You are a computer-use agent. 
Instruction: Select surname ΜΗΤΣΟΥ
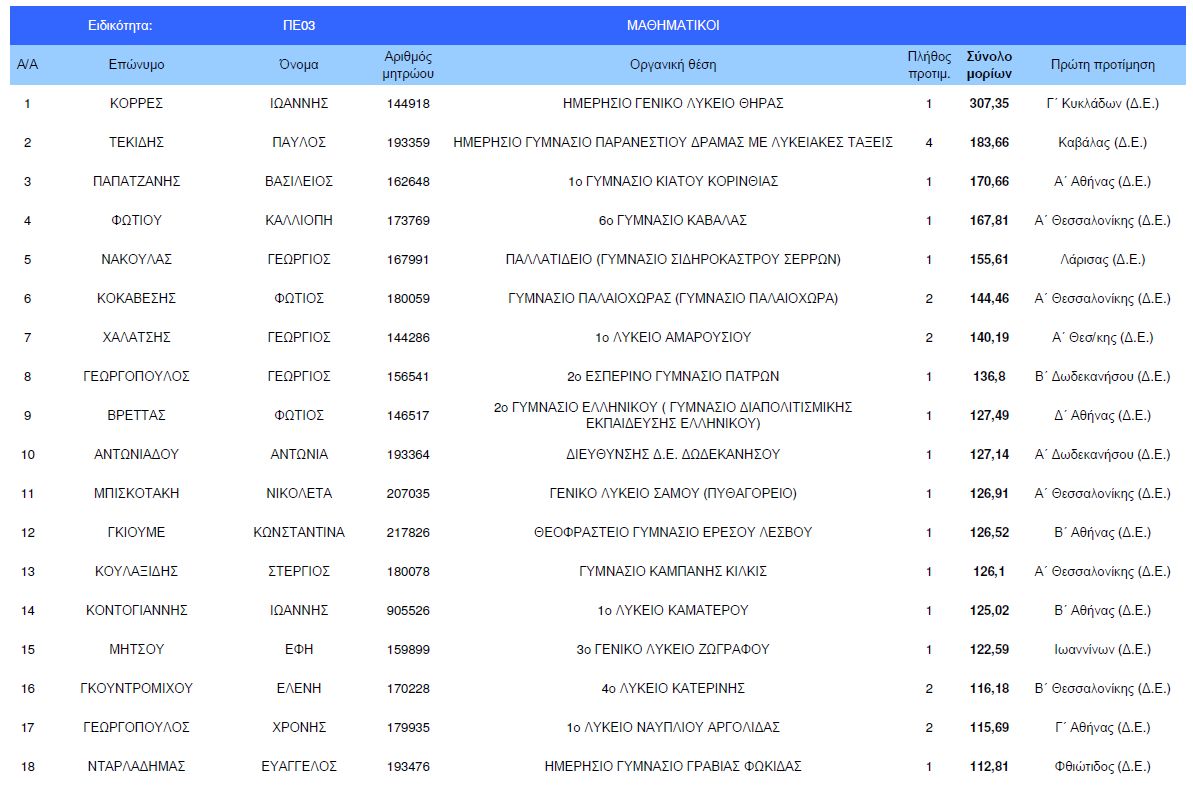(x=136, y=649)
